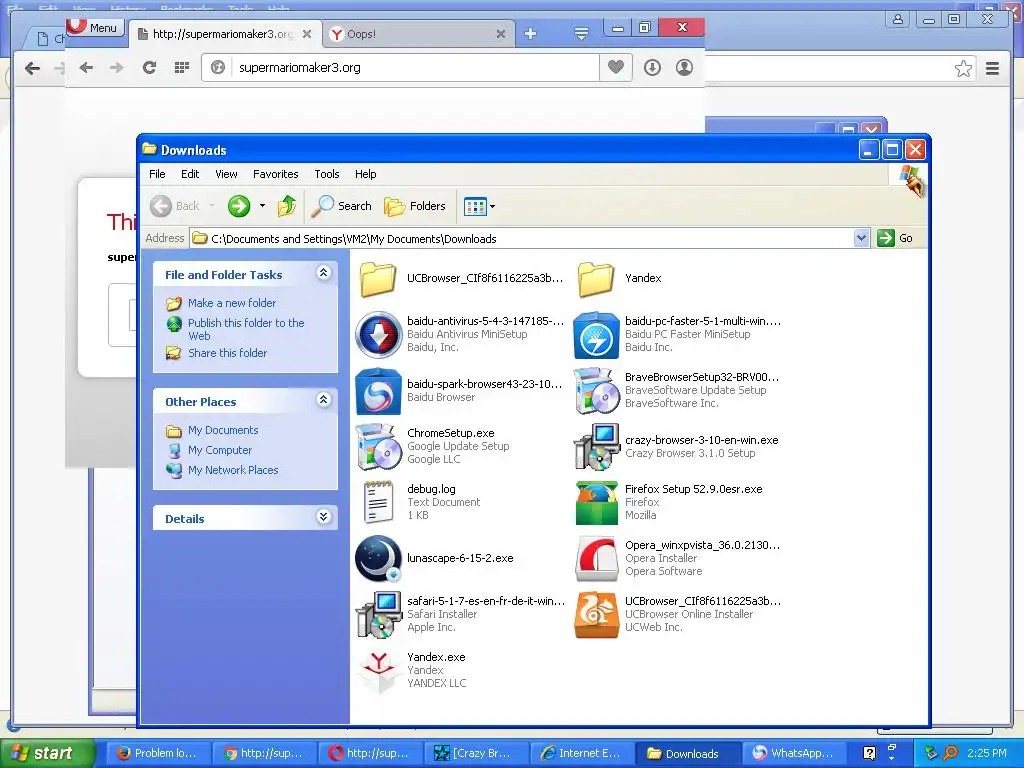
Task: Select the Yandex folder icon
Action: coord(596,279)
